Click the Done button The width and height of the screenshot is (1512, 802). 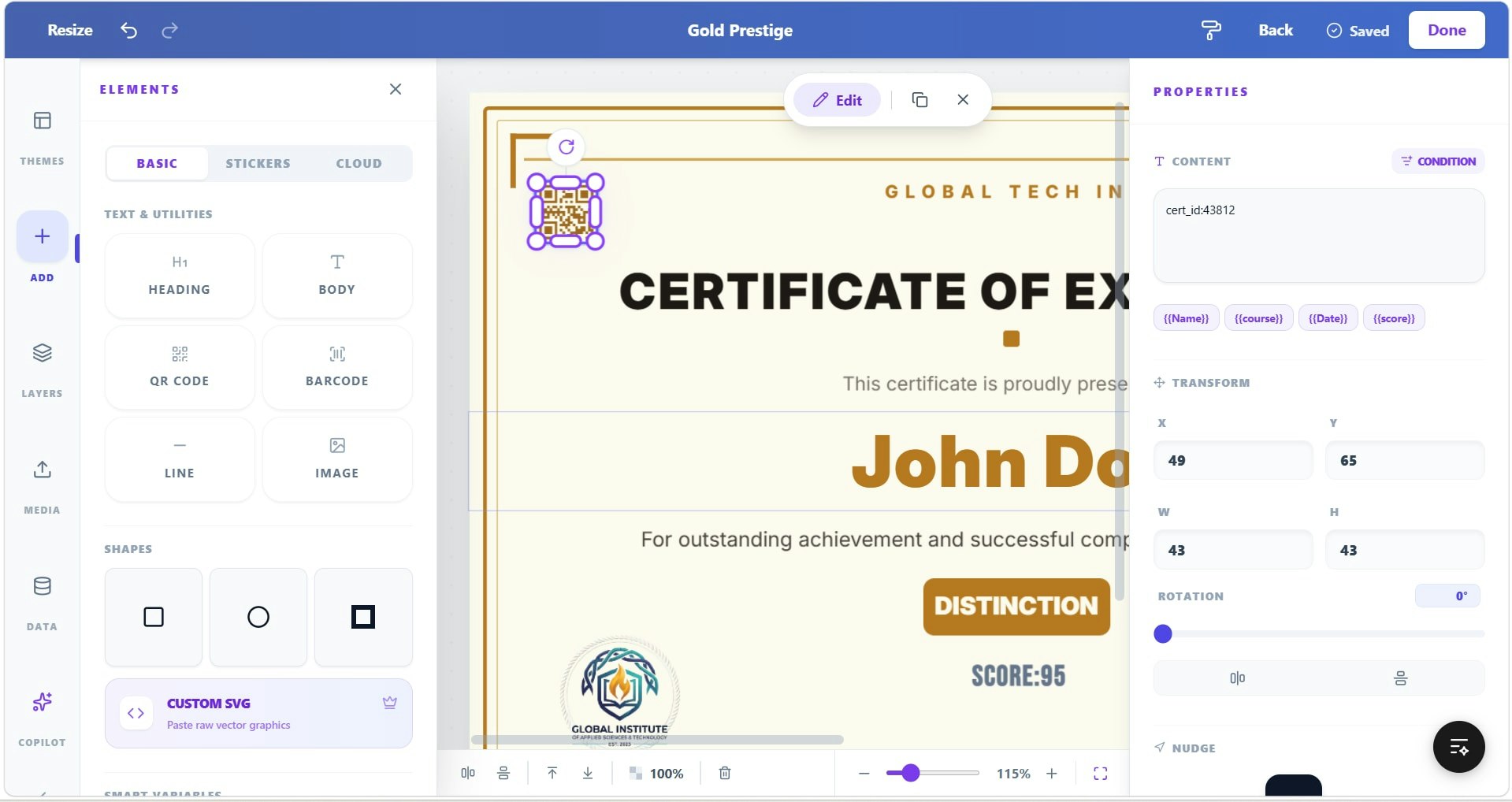tap(1447, 30)
